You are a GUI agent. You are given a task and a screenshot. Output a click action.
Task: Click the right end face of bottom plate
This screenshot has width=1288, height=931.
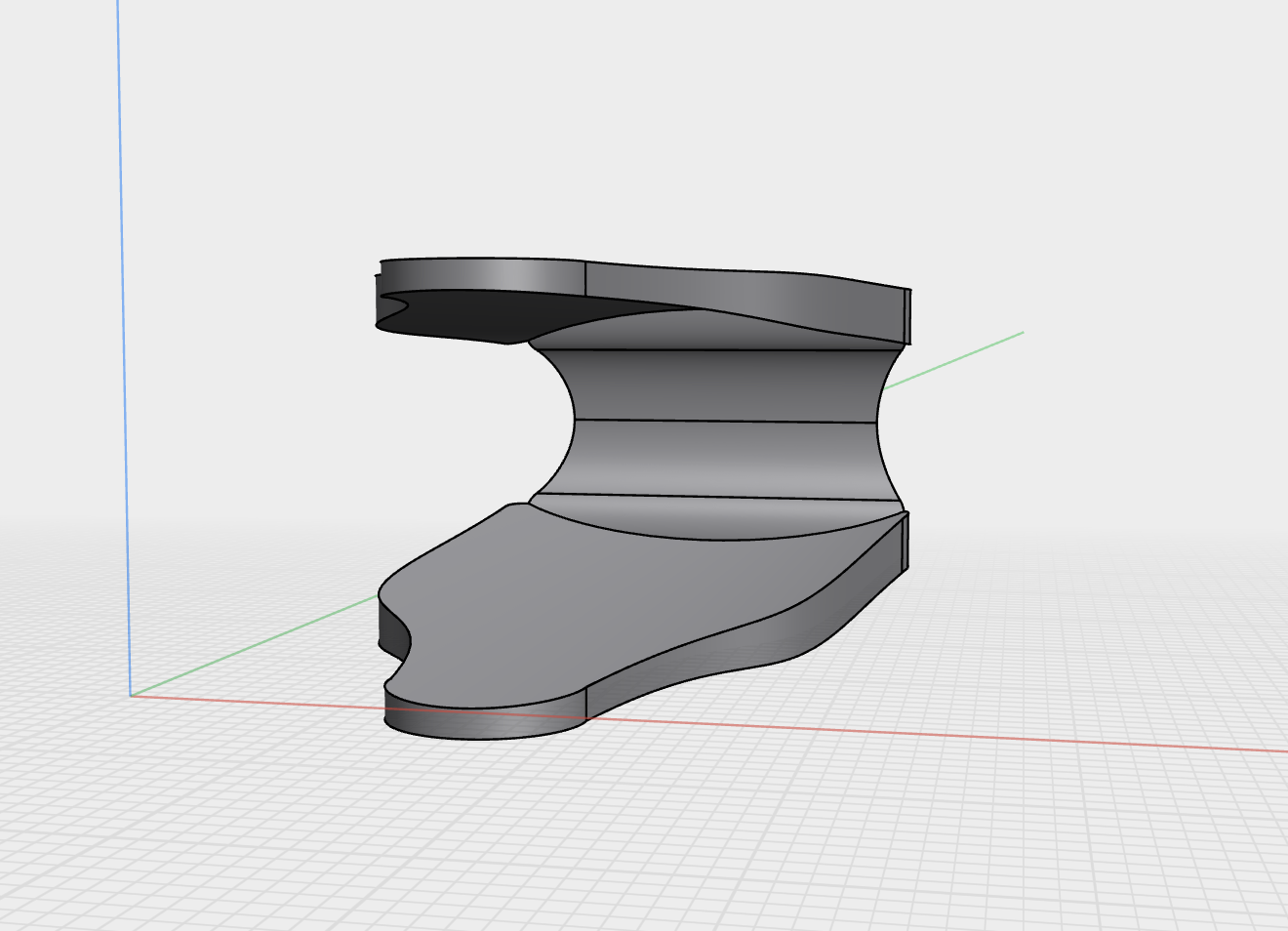click(906, 543)
